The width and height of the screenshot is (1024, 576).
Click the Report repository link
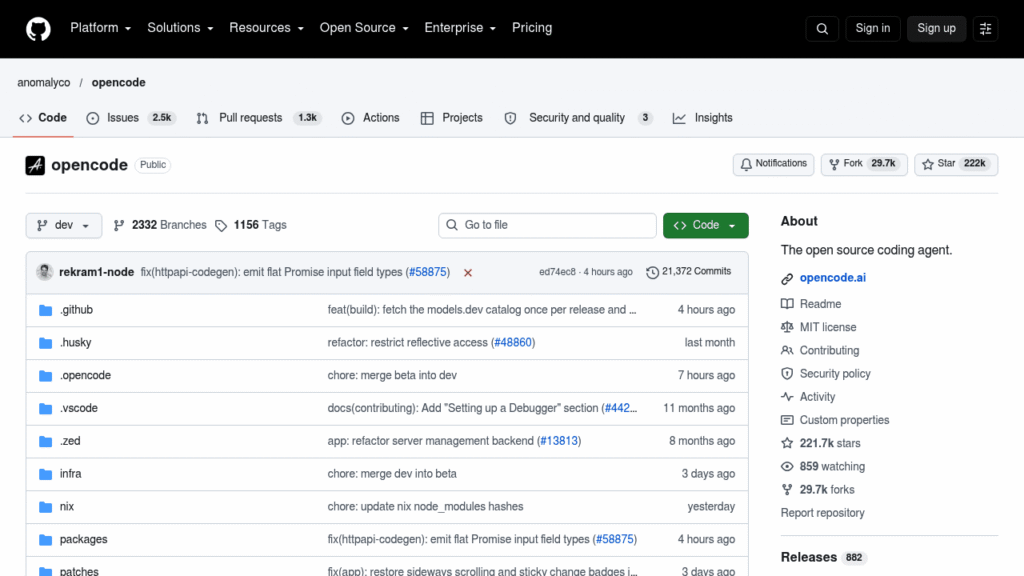pyautogui.click(x=822, y=513)
